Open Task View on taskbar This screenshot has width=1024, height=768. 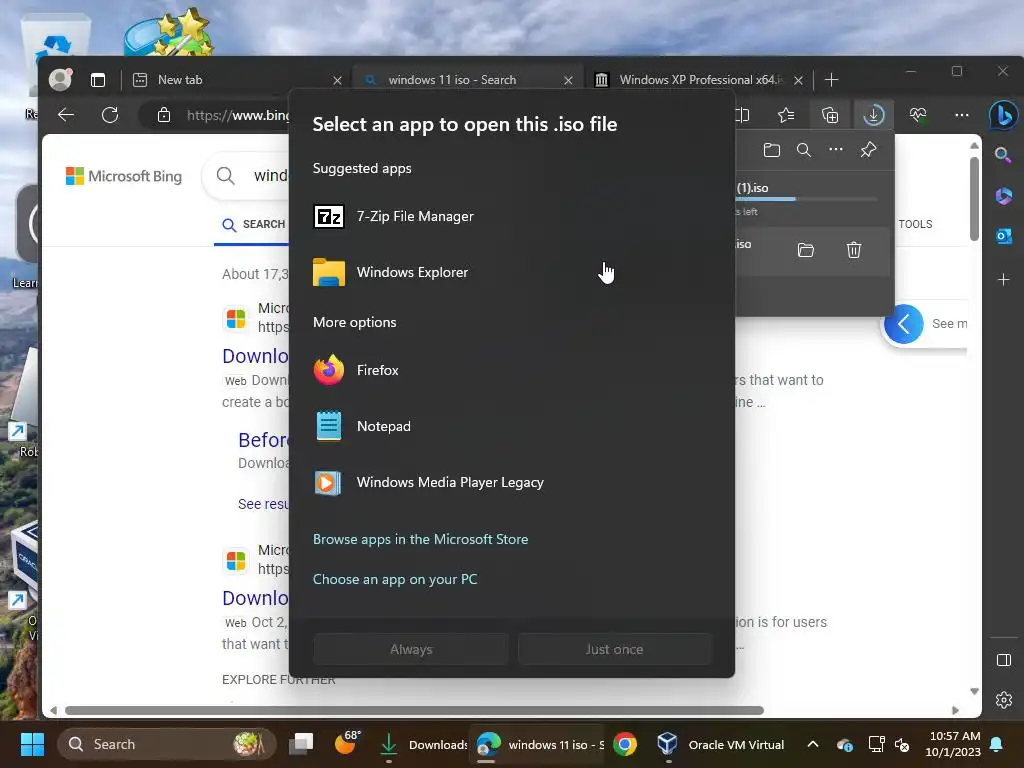[x=302, y=744]
